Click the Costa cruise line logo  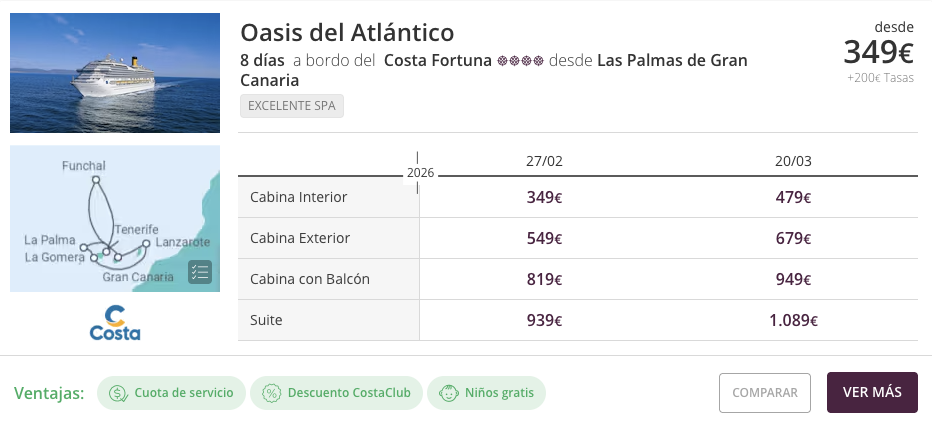(115, 322)
